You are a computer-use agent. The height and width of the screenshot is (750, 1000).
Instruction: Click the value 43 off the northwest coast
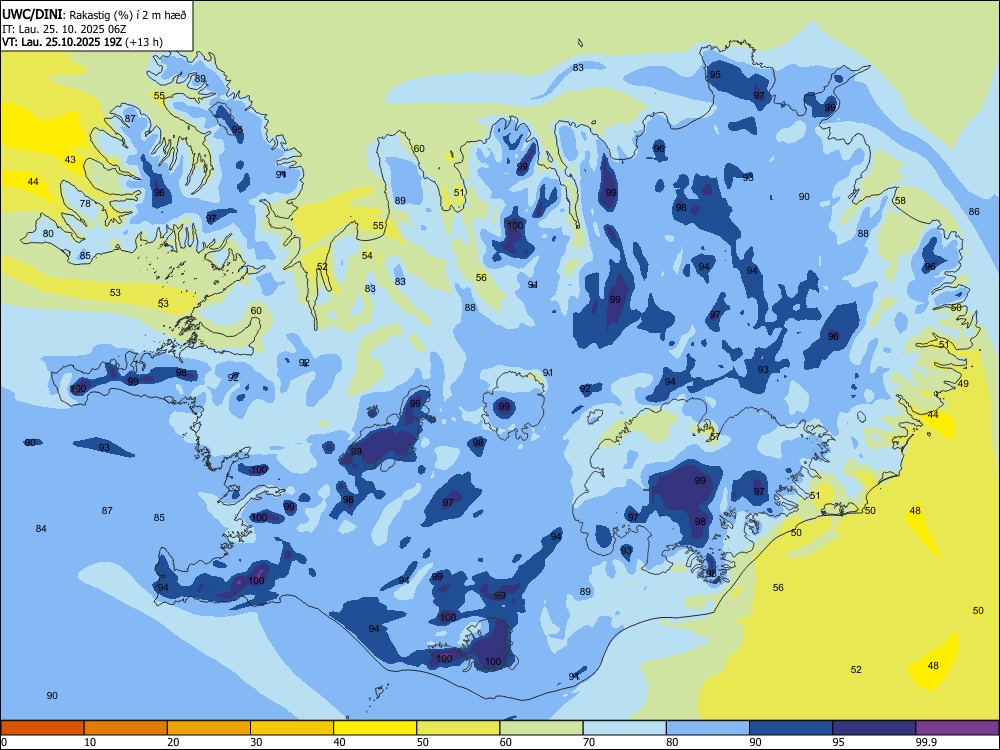(70, 159)
